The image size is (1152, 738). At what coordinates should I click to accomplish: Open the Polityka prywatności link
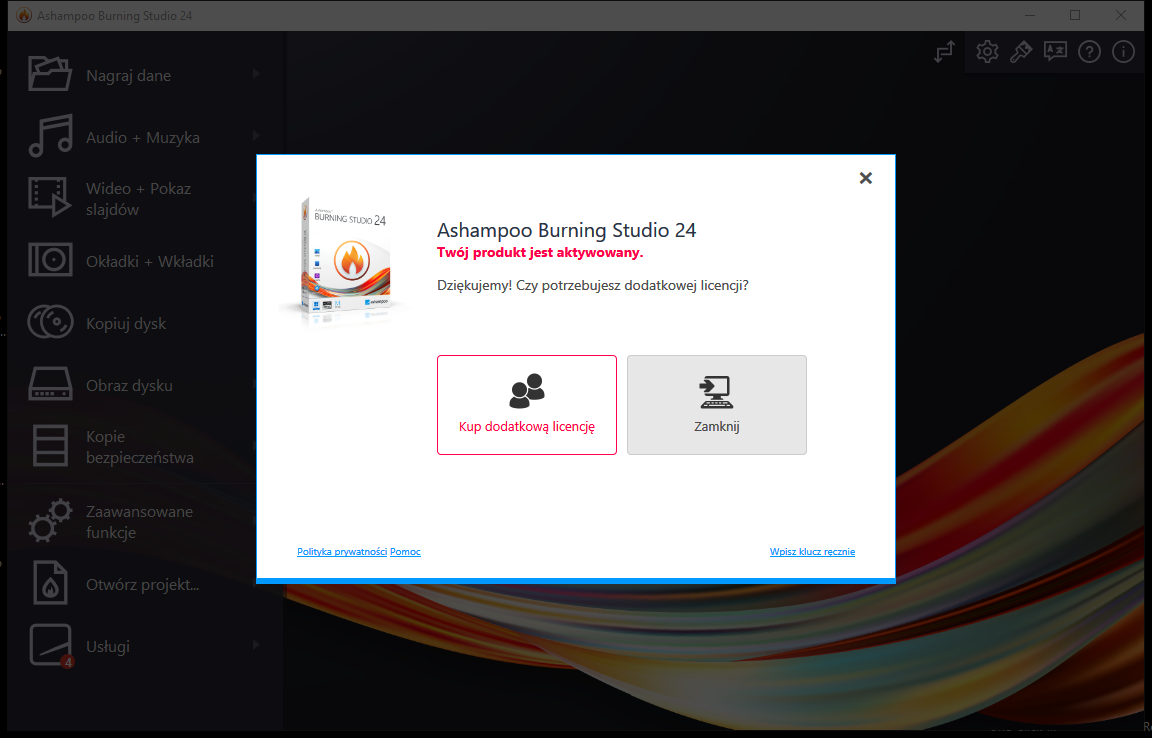(x=342, y=551)
